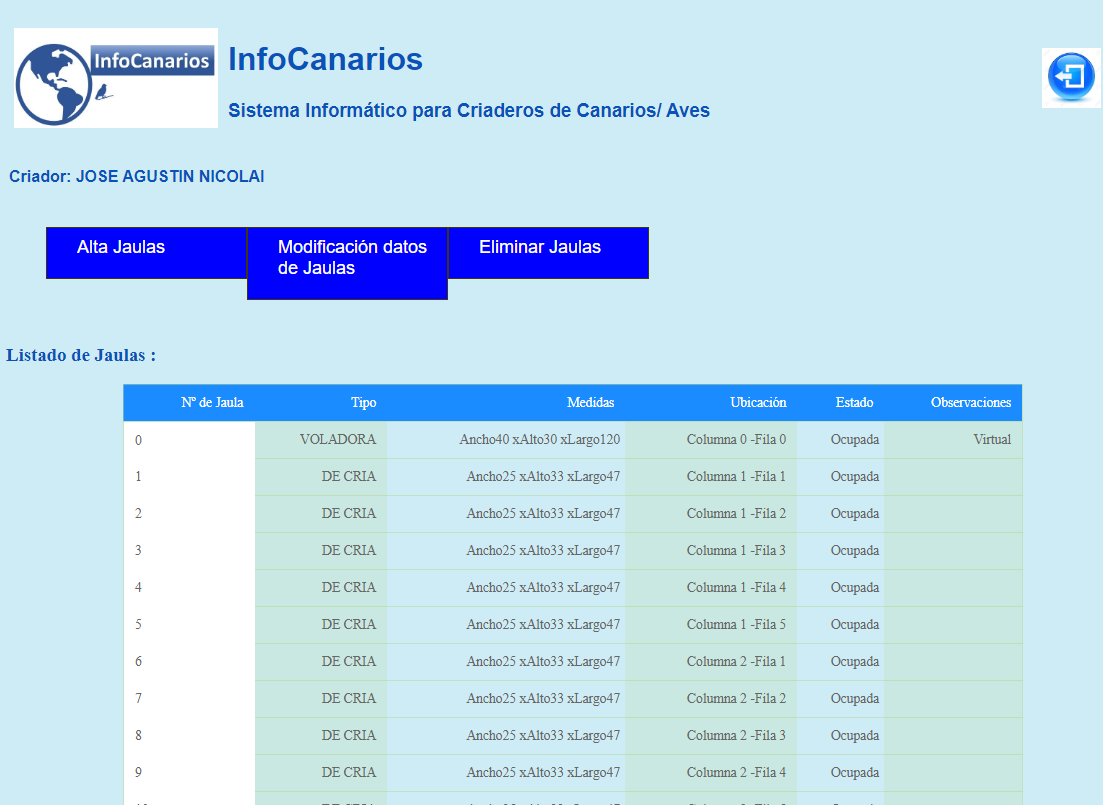Select the row for cage number 0
1103x805 pixels.
click(139, 440)
